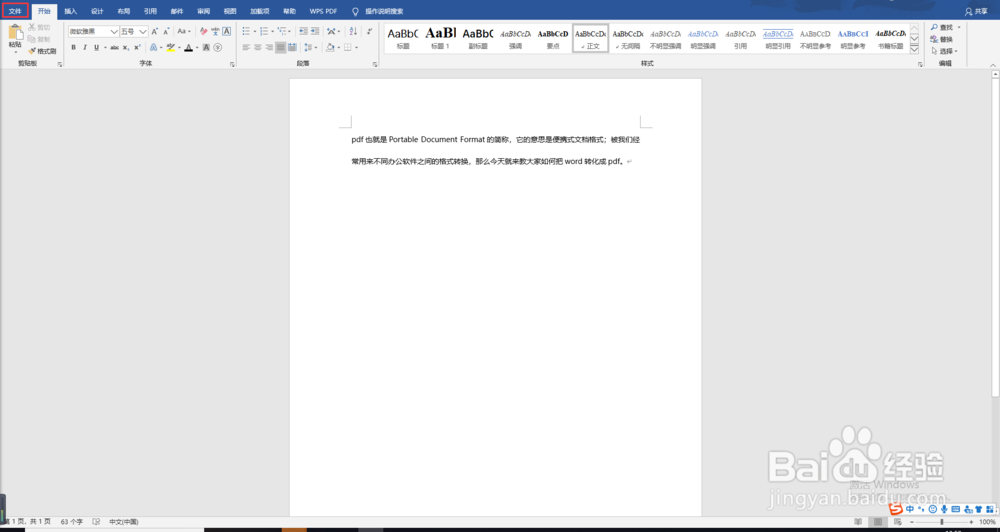Viewport: 1000px width, 532px height.
Task: Open the 文件 (File) tab
Action: [x=15, y=11]
